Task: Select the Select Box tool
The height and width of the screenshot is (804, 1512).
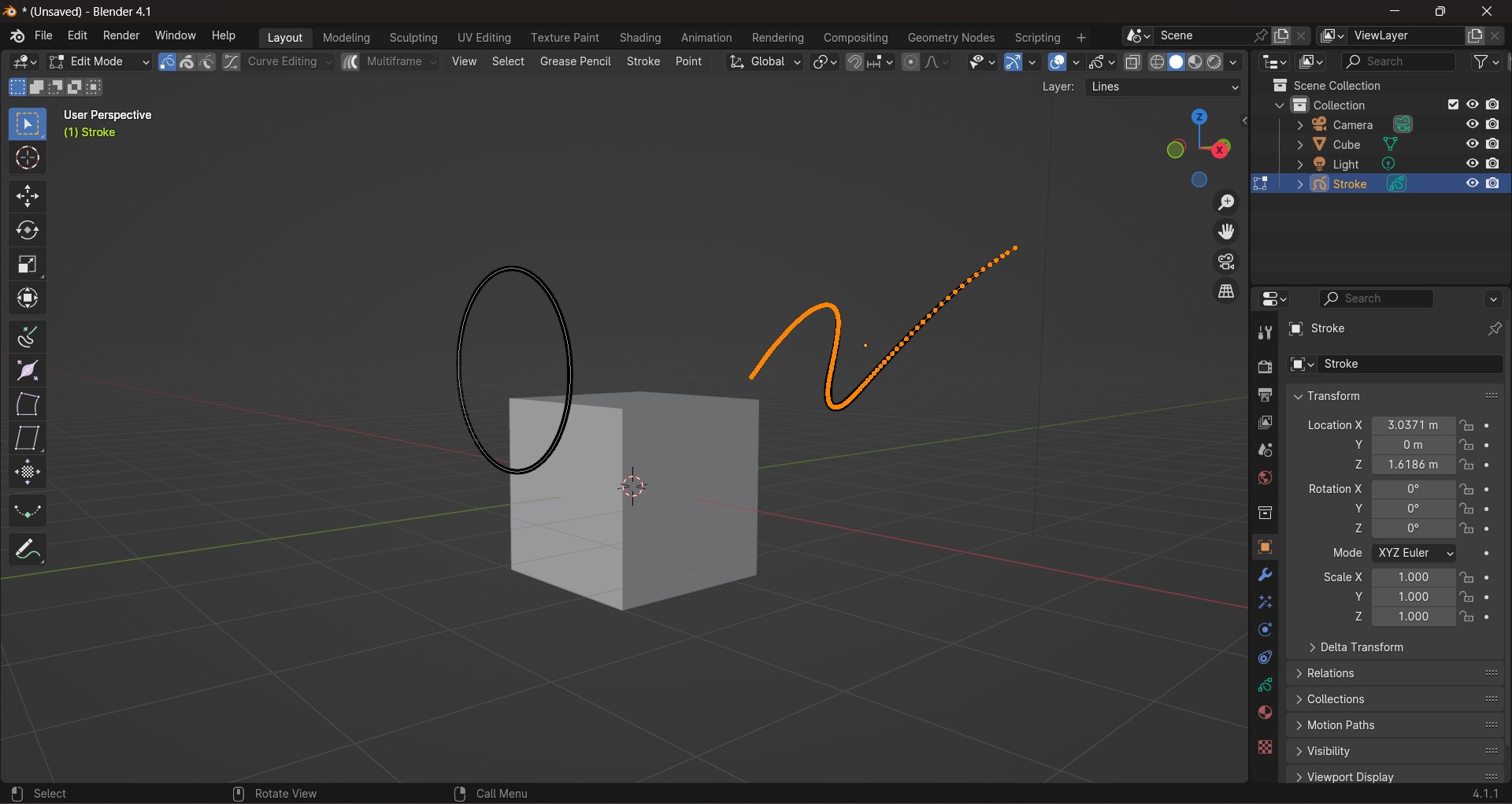Action: click(x=28, y=124)
